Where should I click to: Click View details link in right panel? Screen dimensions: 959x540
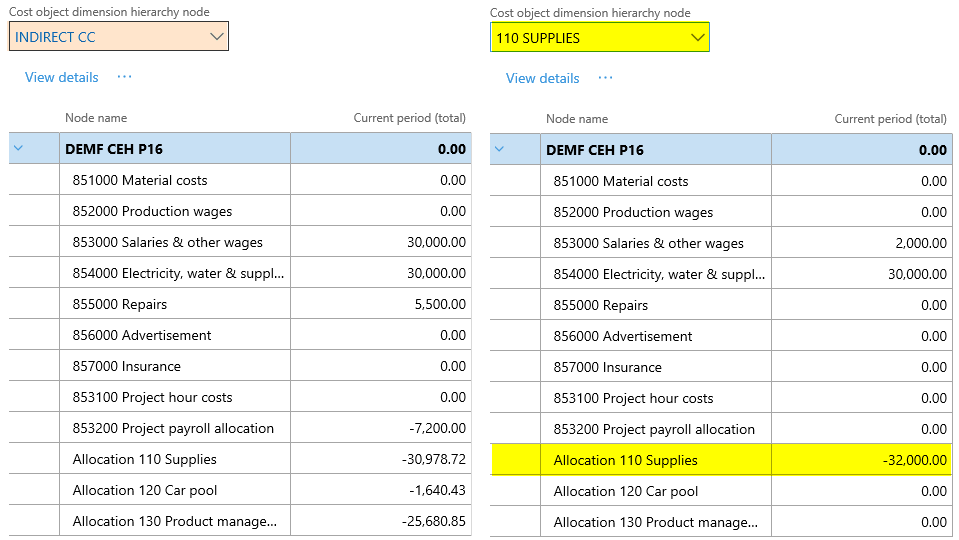(543, 78)
